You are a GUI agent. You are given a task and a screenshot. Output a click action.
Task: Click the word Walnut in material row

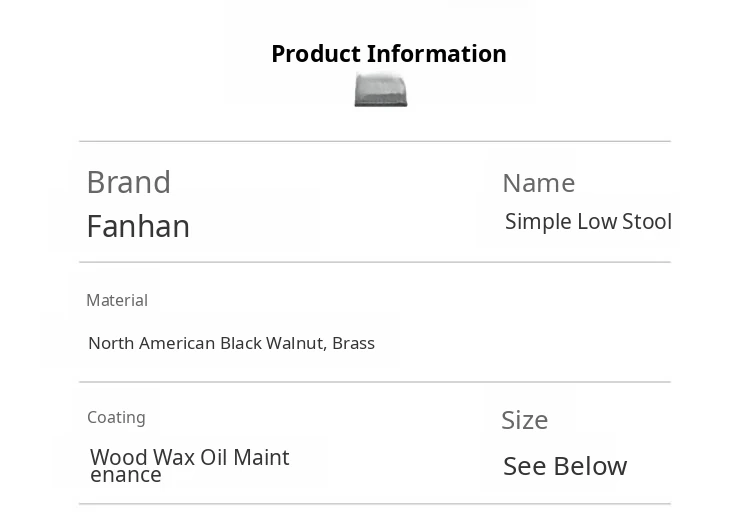point(294,343)
